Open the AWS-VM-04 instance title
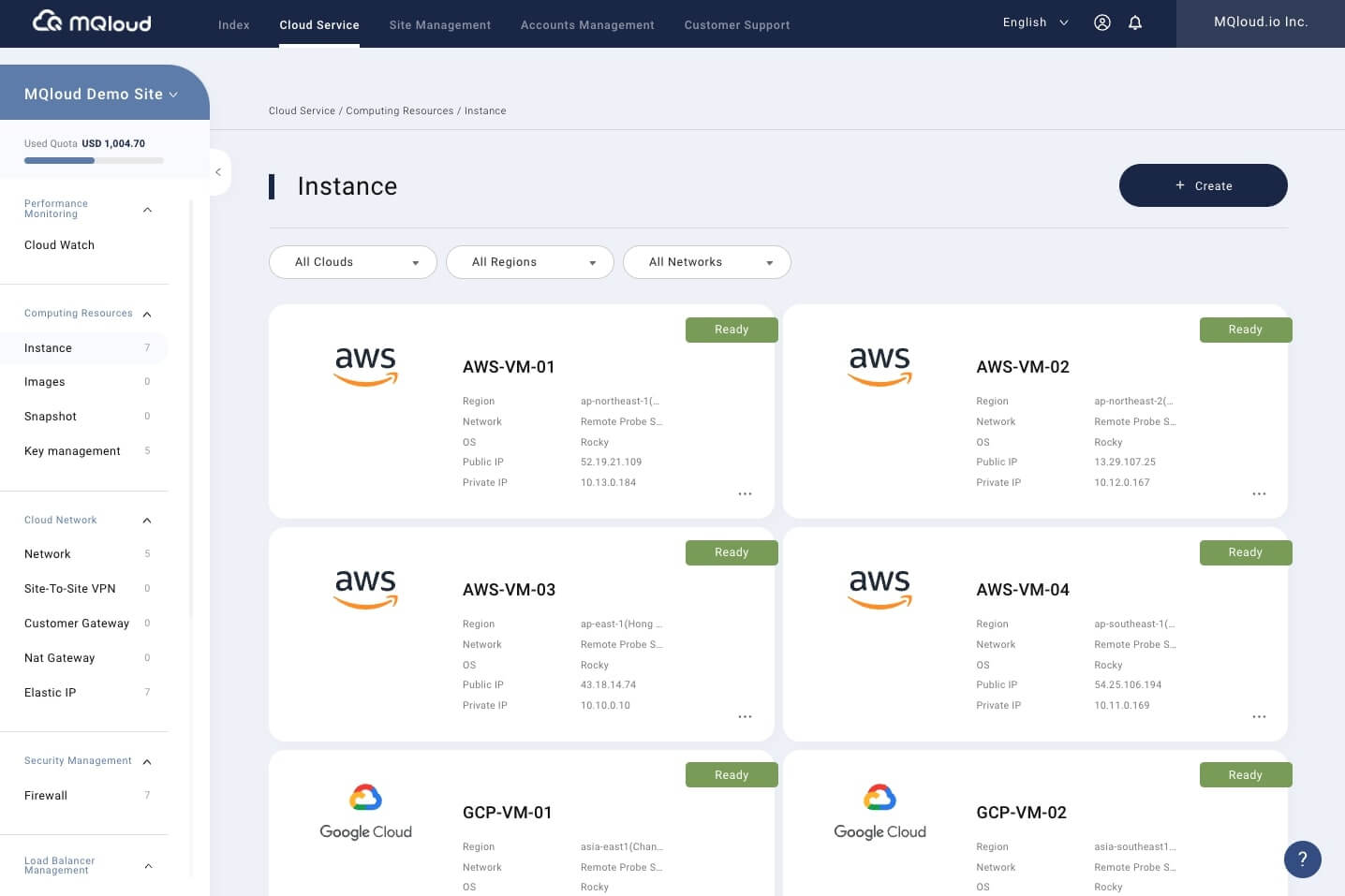 1023,590
